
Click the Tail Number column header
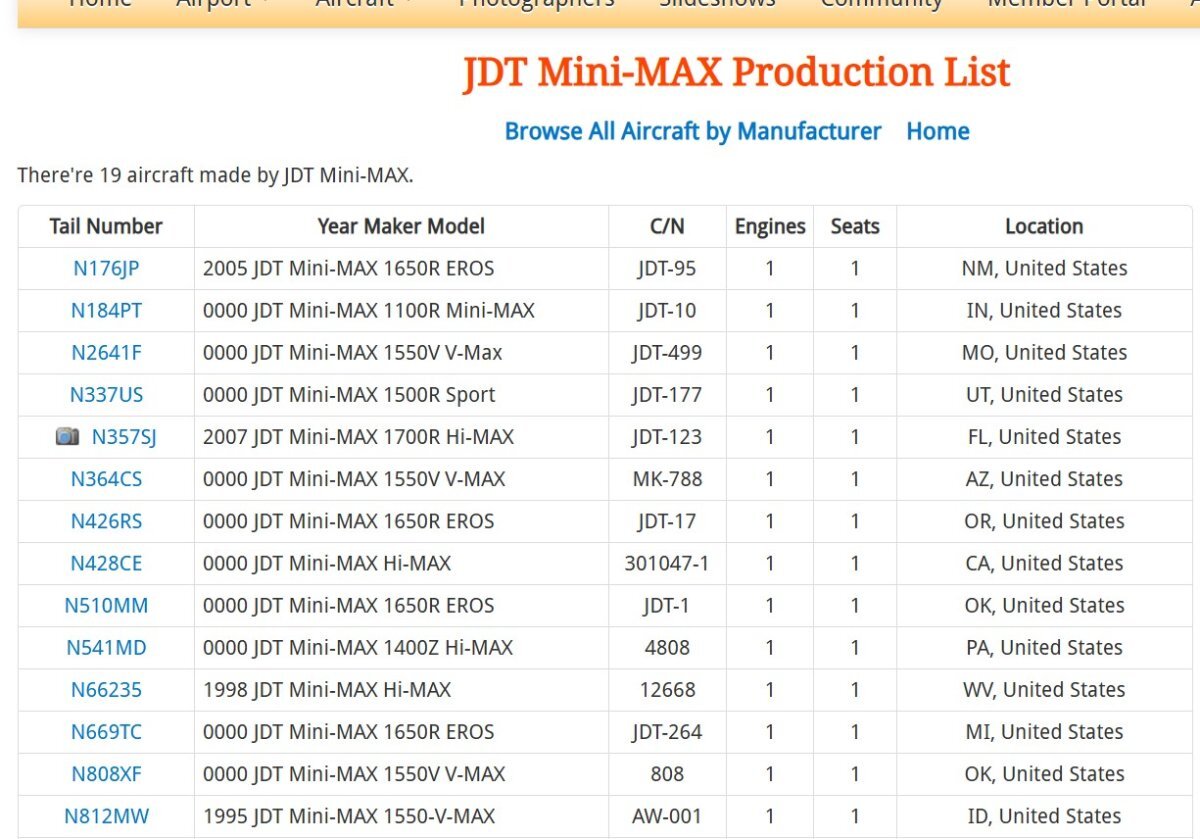point(106,226)
